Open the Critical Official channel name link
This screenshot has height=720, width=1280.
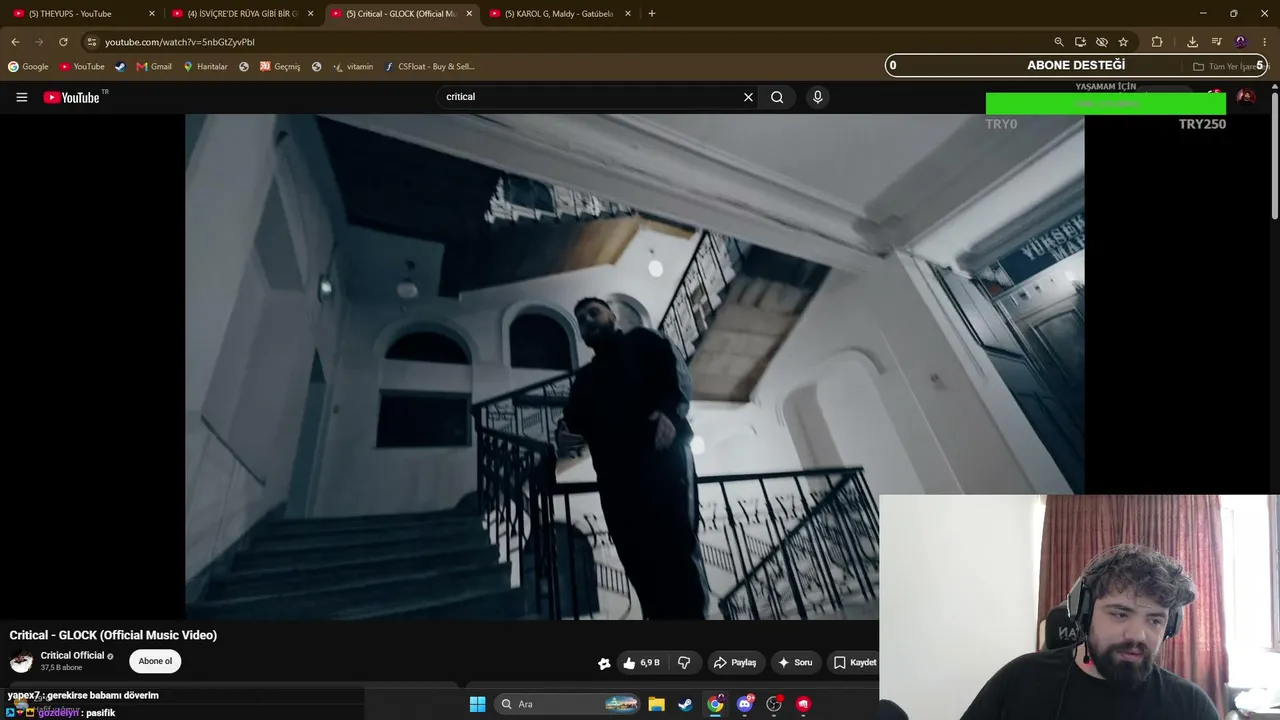point(72,656)
